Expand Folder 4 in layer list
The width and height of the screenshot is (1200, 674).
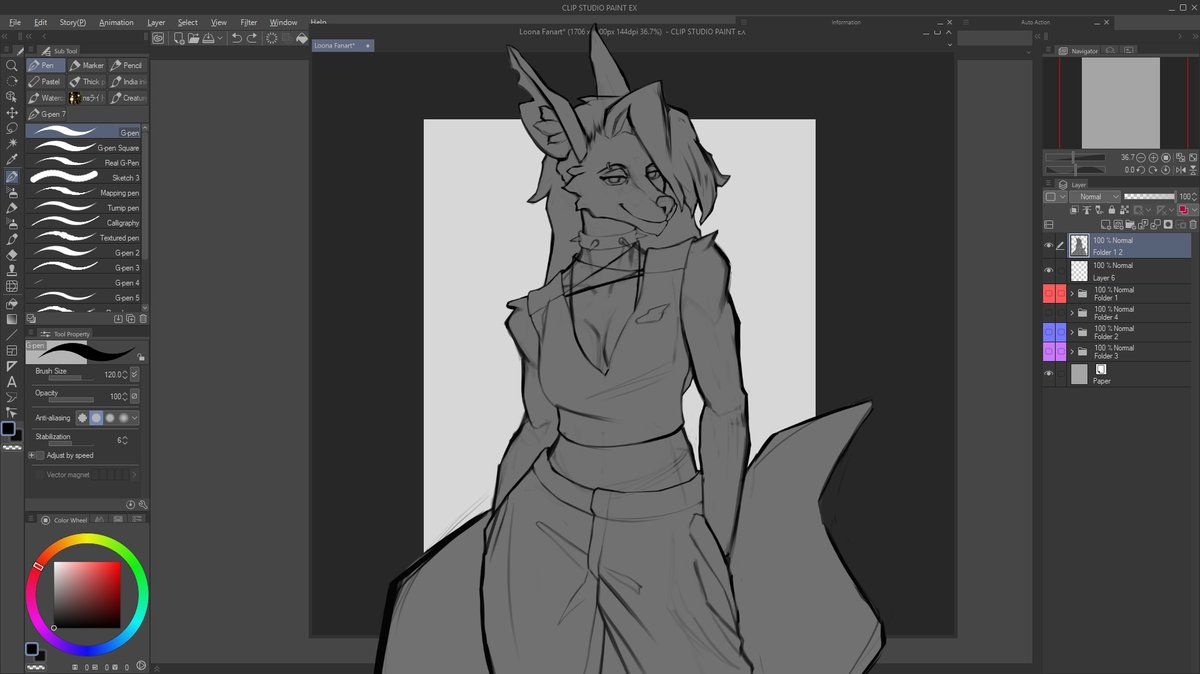click(x=1072, y=313)
